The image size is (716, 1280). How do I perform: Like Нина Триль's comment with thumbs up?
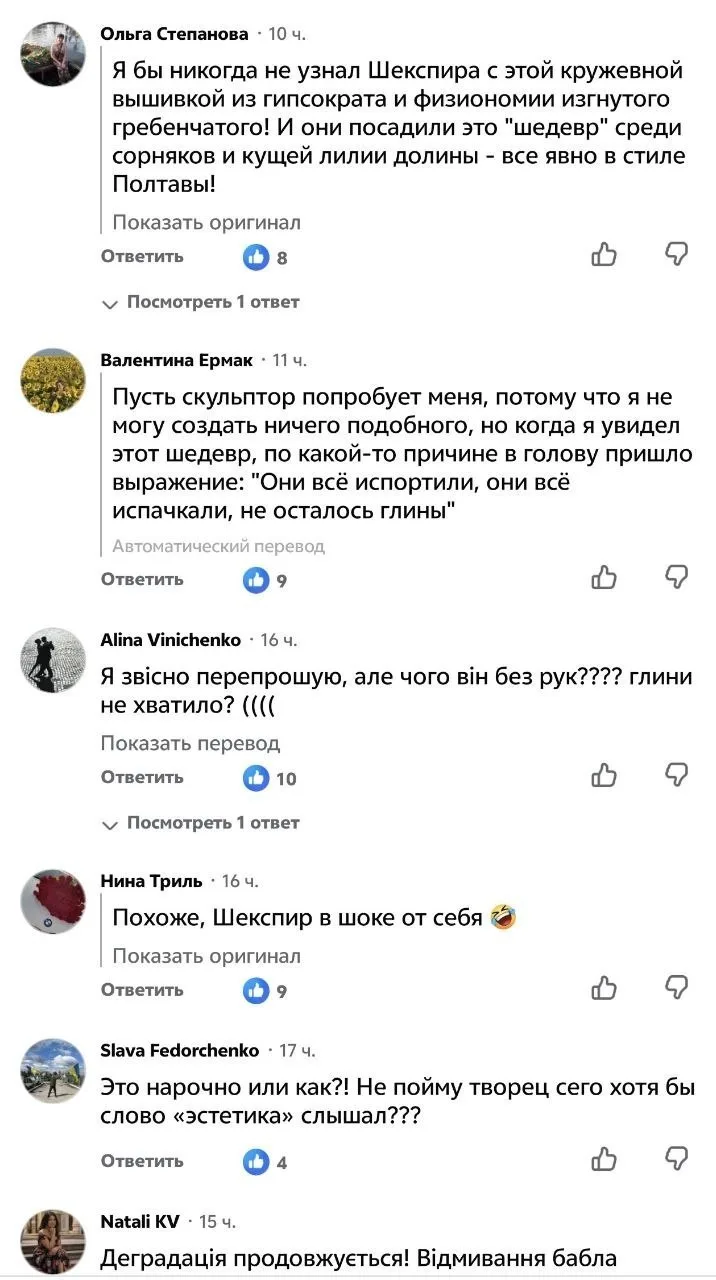click(604, 989)
